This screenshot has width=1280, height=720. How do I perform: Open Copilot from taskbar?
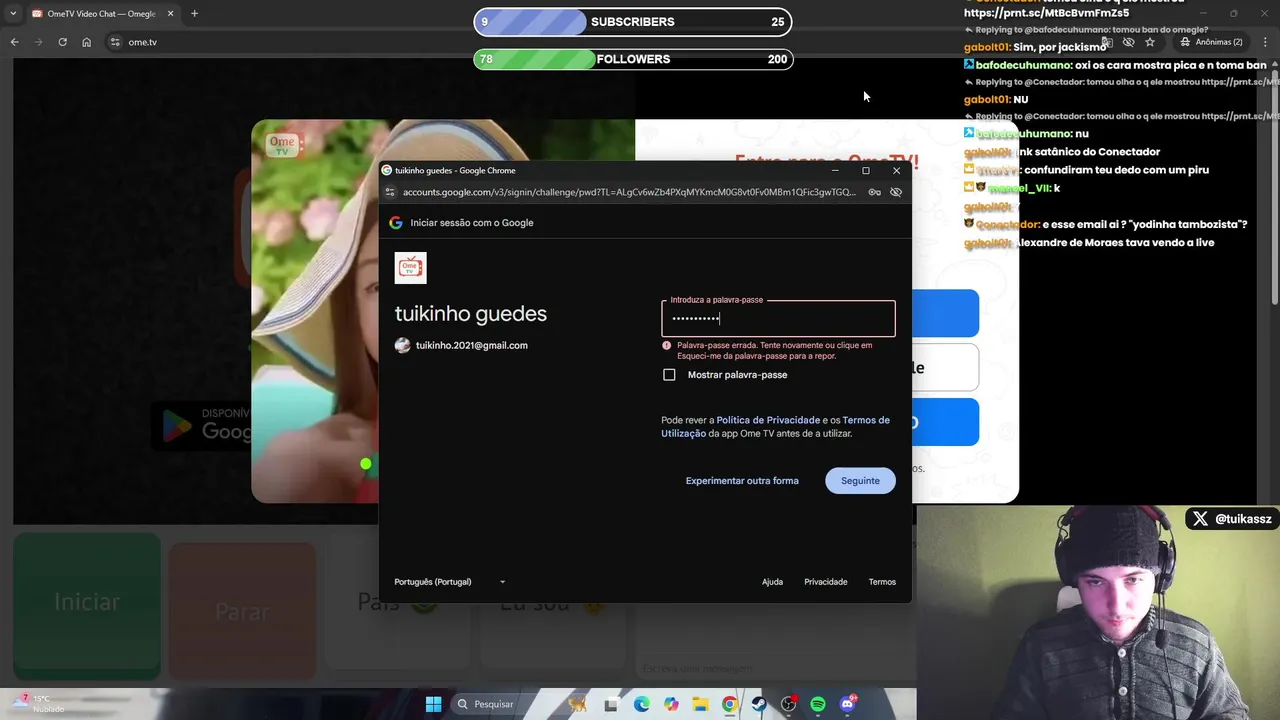tap(671, 704)
